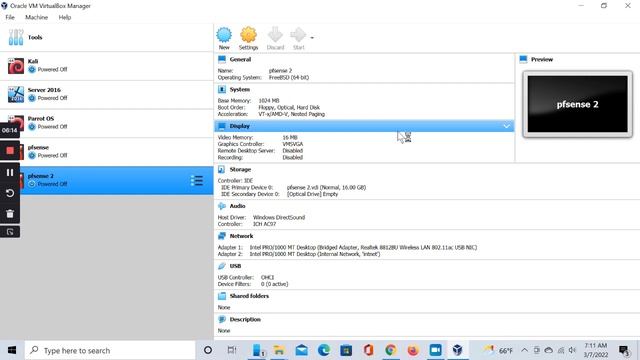Open the Machine menu
The height and width of the screenshot is (360, 640).
(x=36, y=17)
